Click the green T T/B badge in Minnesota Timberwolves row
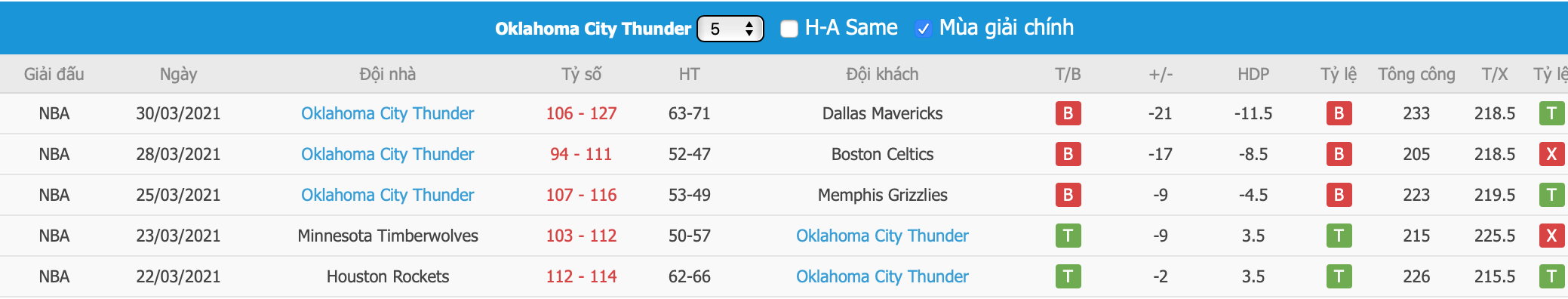Viewport: 1568px width, 299px height. click(1068, 236)
